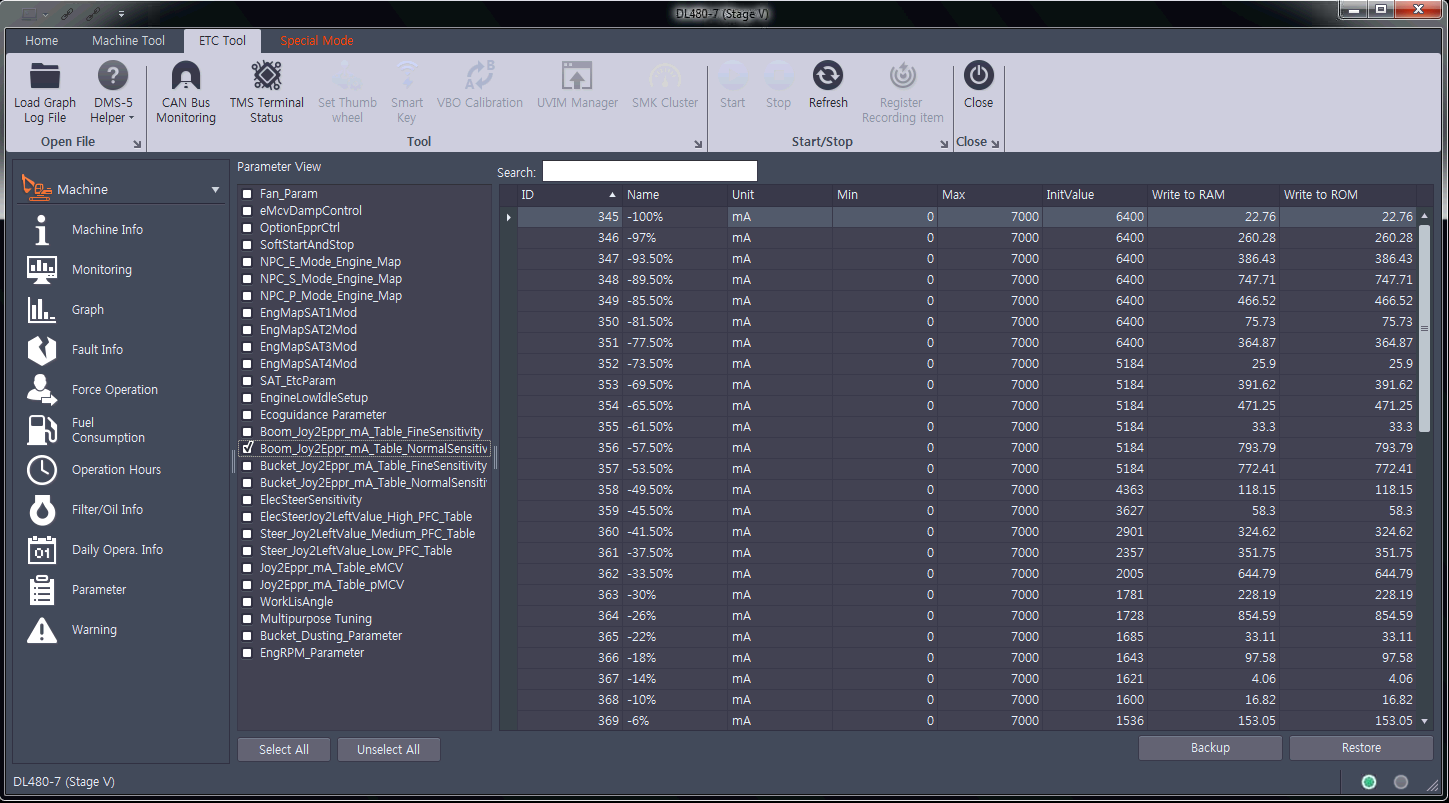The width and height of the screenshot is (1449, 803).
Task: Click the Backup button
Action: pyautogui.click(x=1210, y=748)
